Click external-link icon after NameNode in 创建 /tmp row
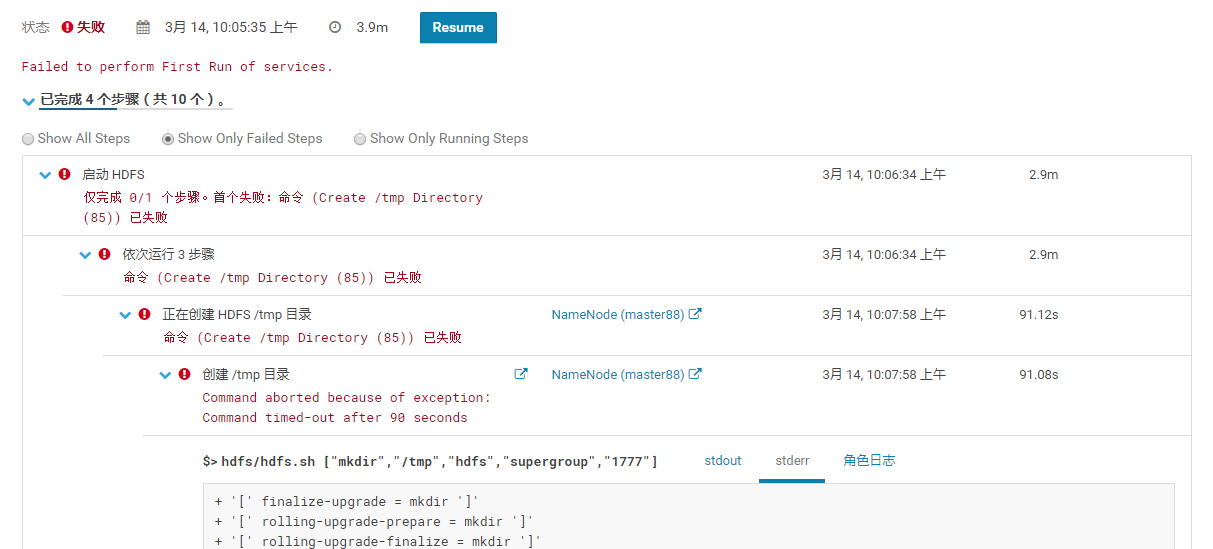The height and width of the screenshot is (549, 1213). coord(695,374)
